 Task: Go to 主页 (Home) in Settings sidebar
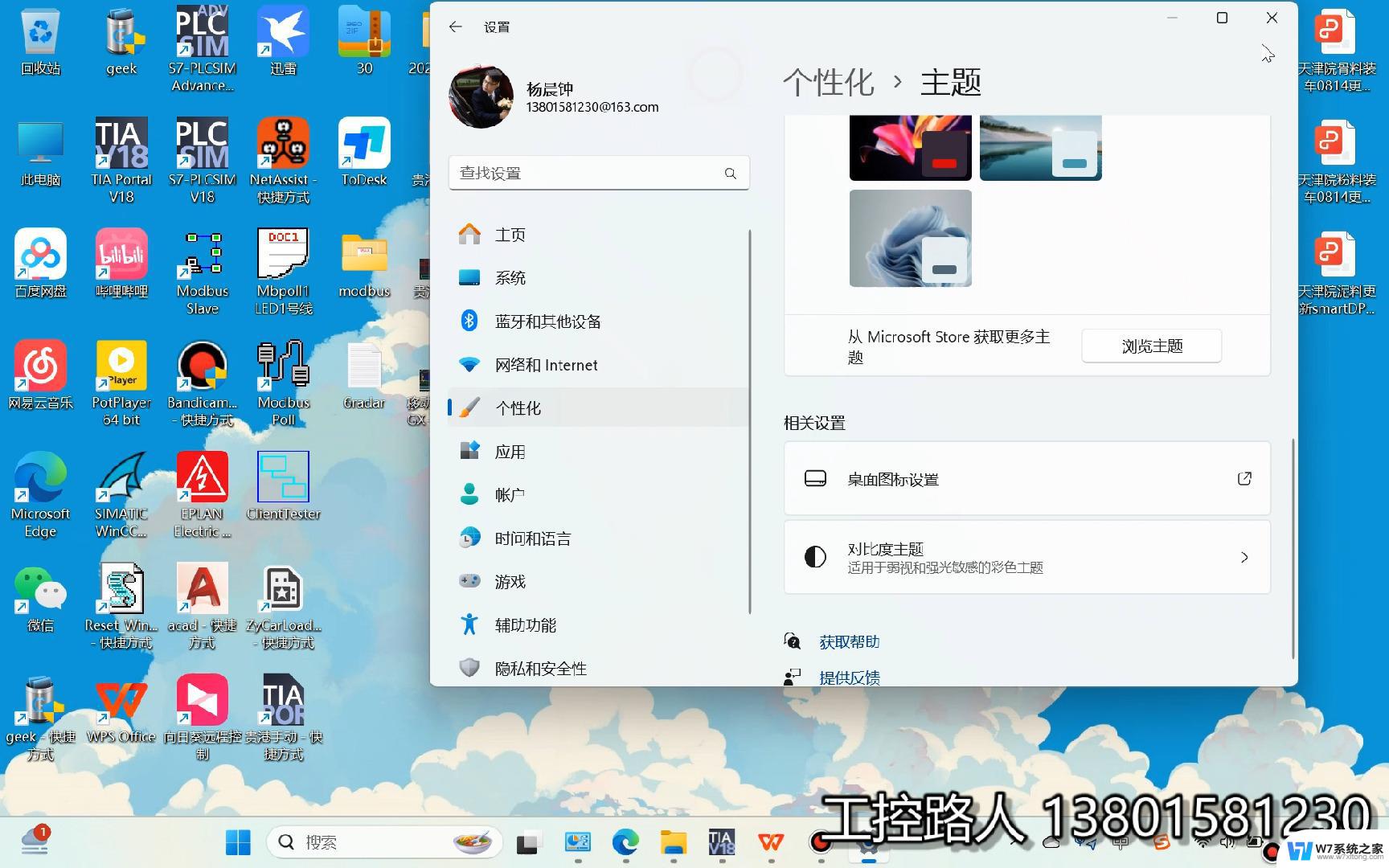598,235
